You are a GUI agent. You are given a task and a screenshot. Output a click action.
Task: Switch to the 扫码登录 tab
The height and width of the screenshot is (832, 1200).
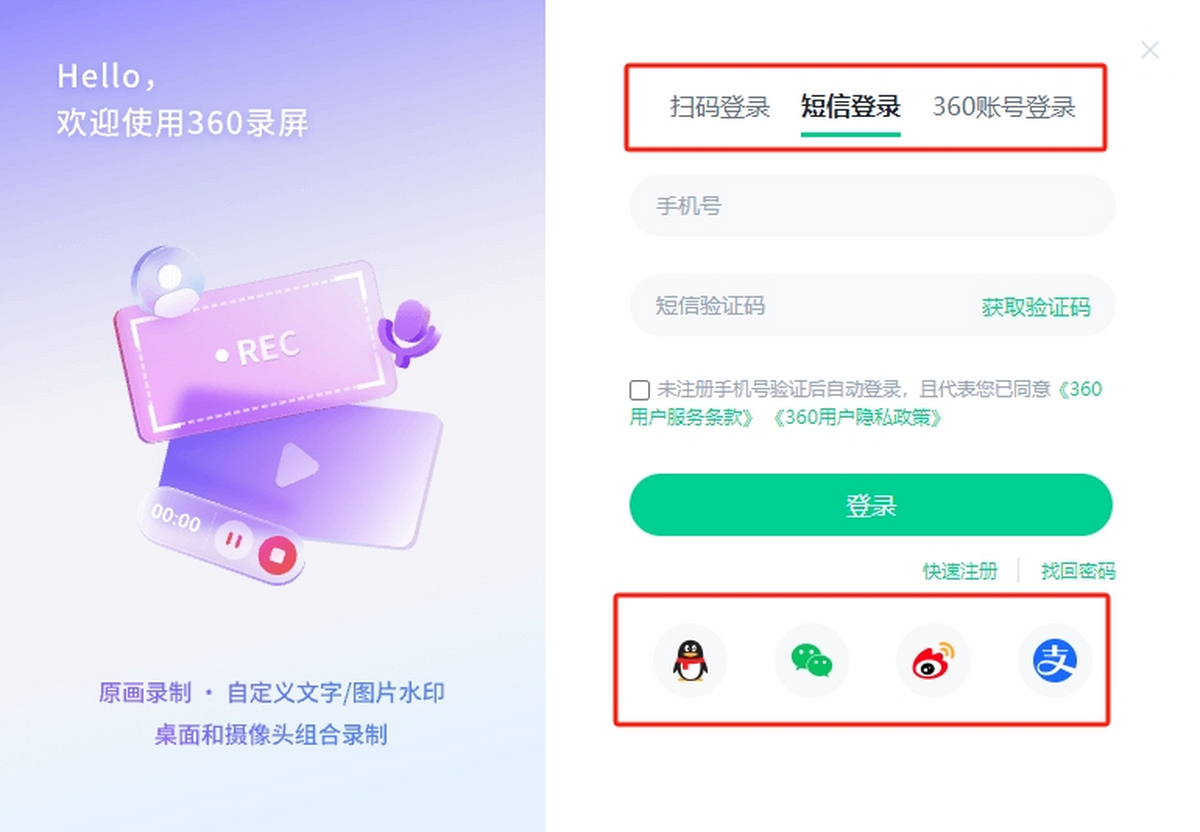720,107
